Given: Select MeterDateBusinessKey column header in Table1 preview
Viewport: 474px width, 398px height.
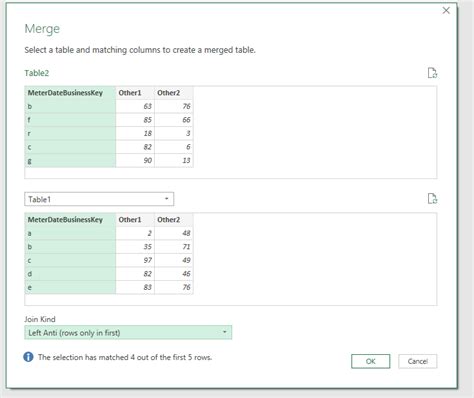Looking at the screenshot, I should [x=70, y=220].
